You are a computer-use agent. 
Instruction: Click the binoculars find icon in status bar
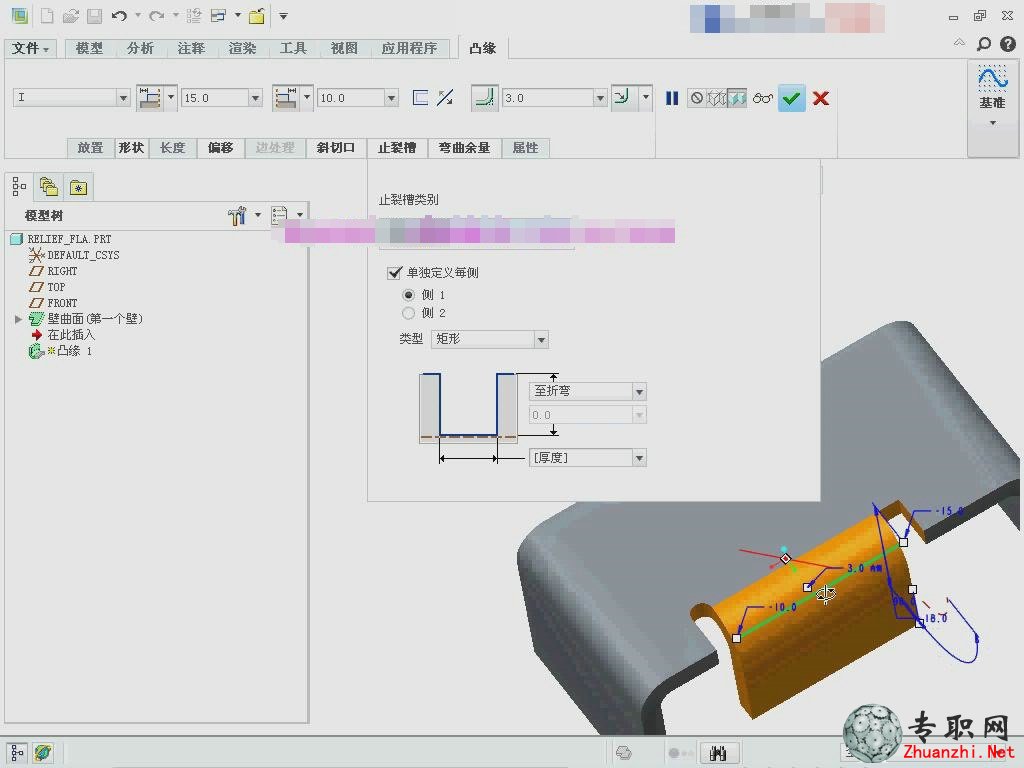click(x=718, y=753)
